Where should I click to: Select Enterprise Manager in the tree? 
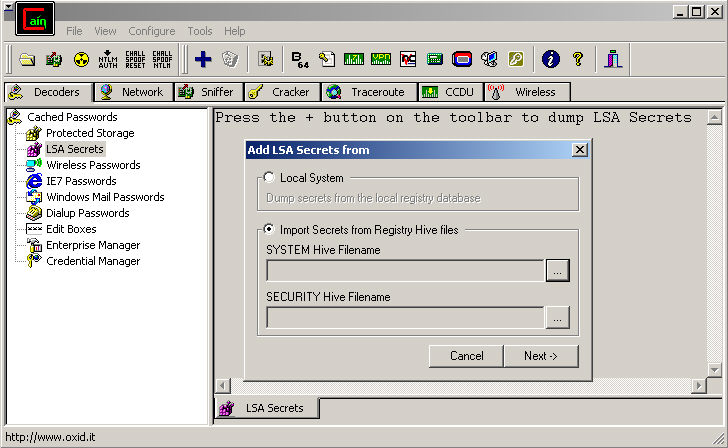(x=93, y=245)
